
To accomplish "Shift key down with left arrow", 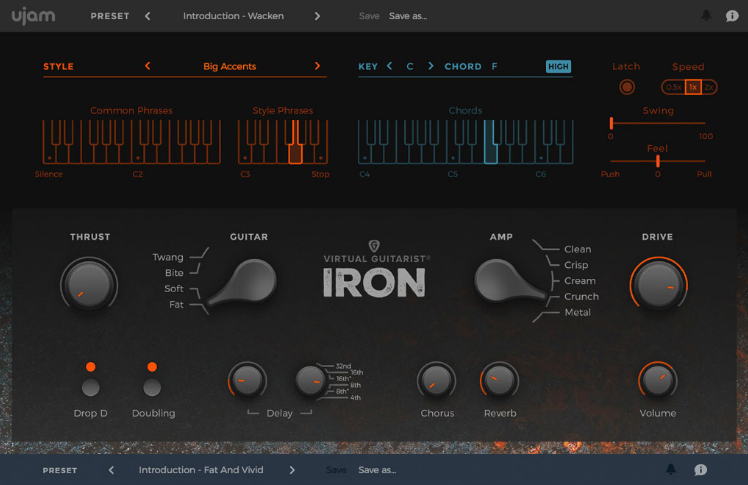I will point(390,66).
